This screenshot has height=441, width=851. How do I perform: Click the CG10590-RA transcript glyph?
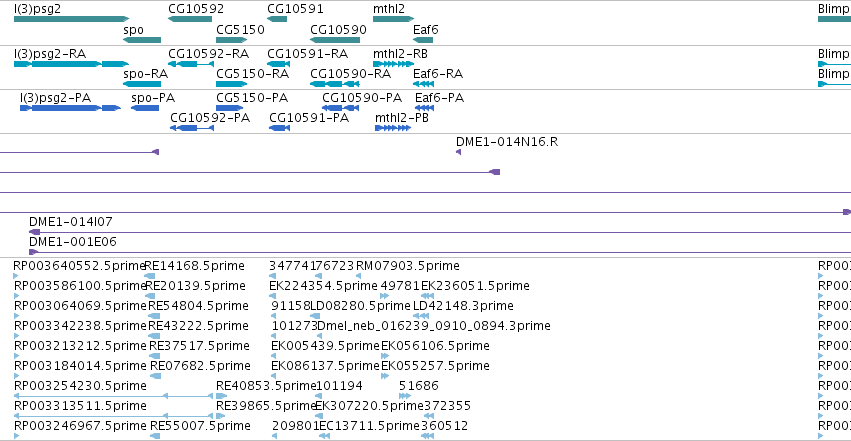pyautogui.click(x=335, y=84)
